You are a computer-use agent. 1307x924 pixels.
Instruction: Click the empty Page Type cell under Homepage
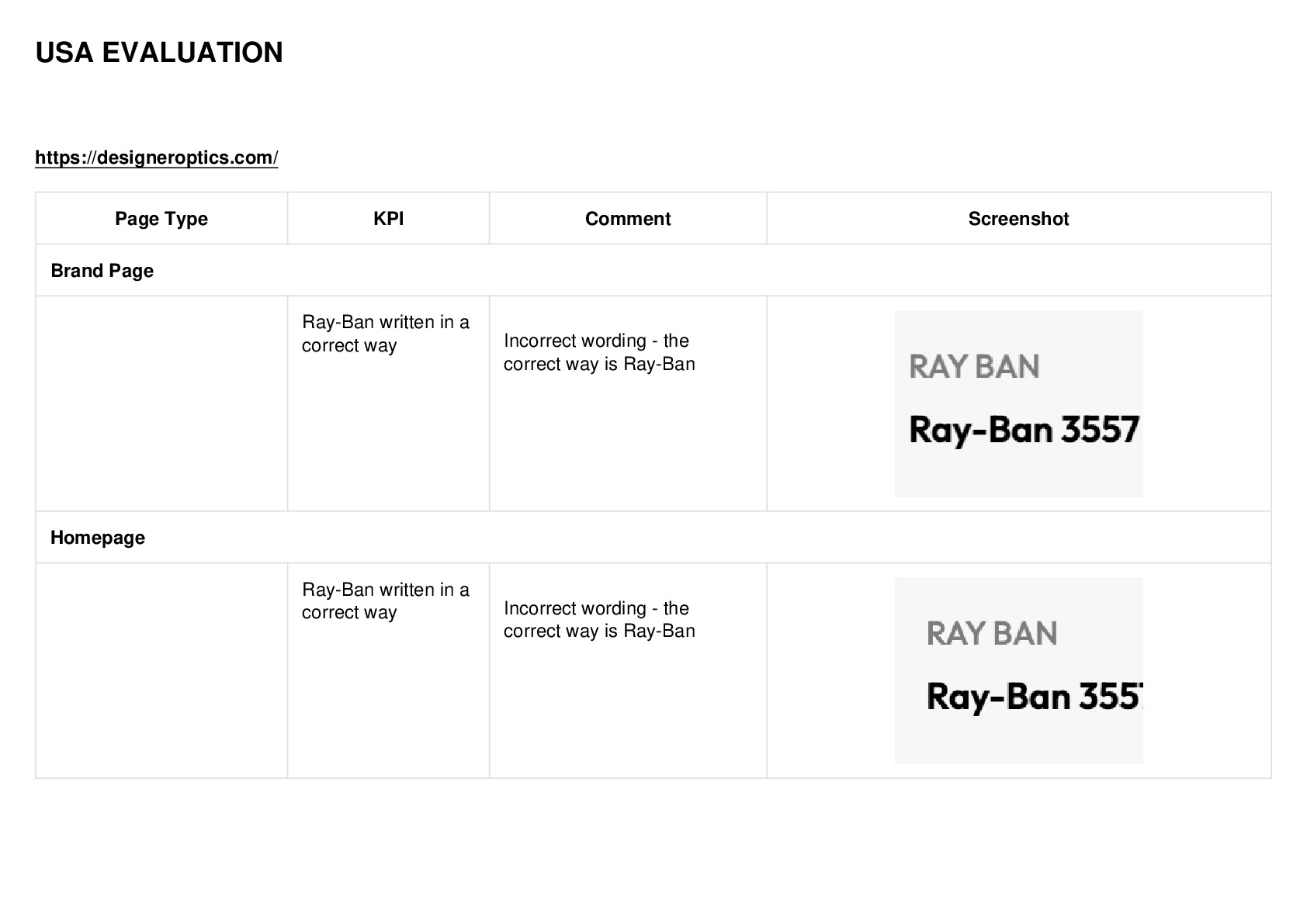click(x=161, y=670)
